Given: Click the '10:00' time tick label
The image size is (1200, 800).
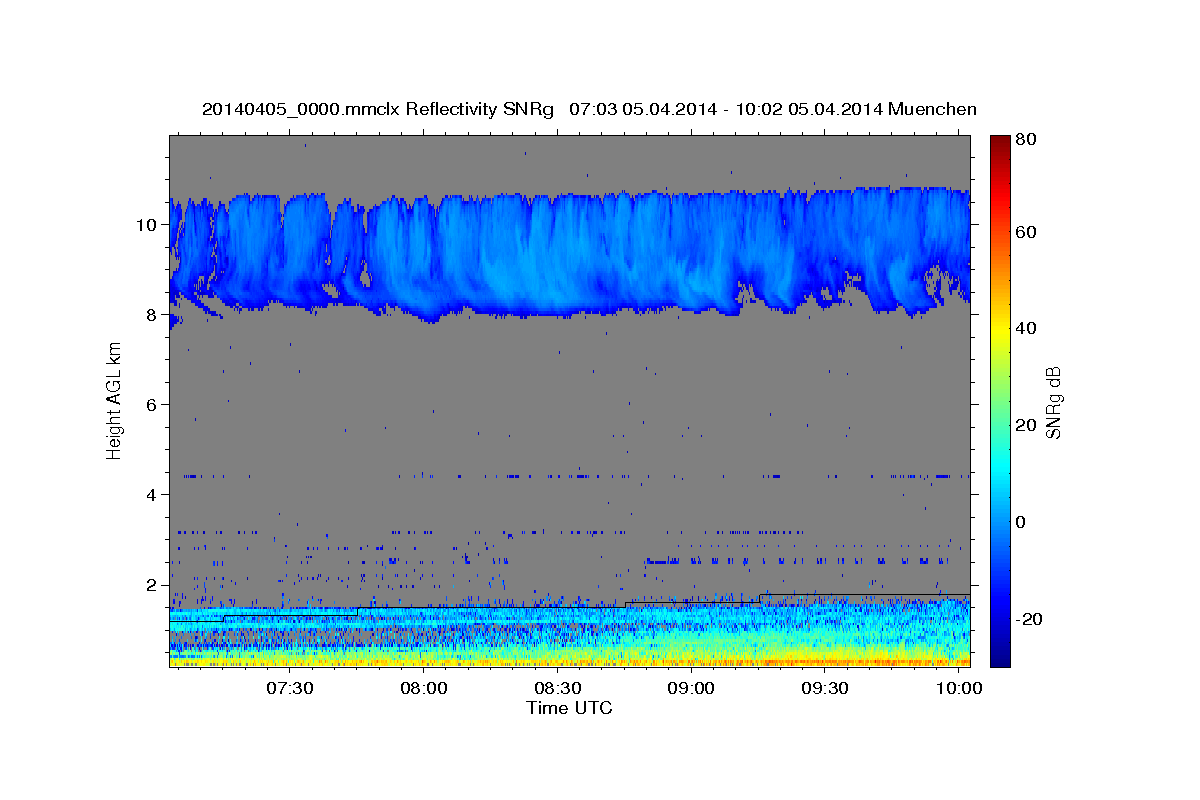Looking at the screenshot, I should [960, 689].
